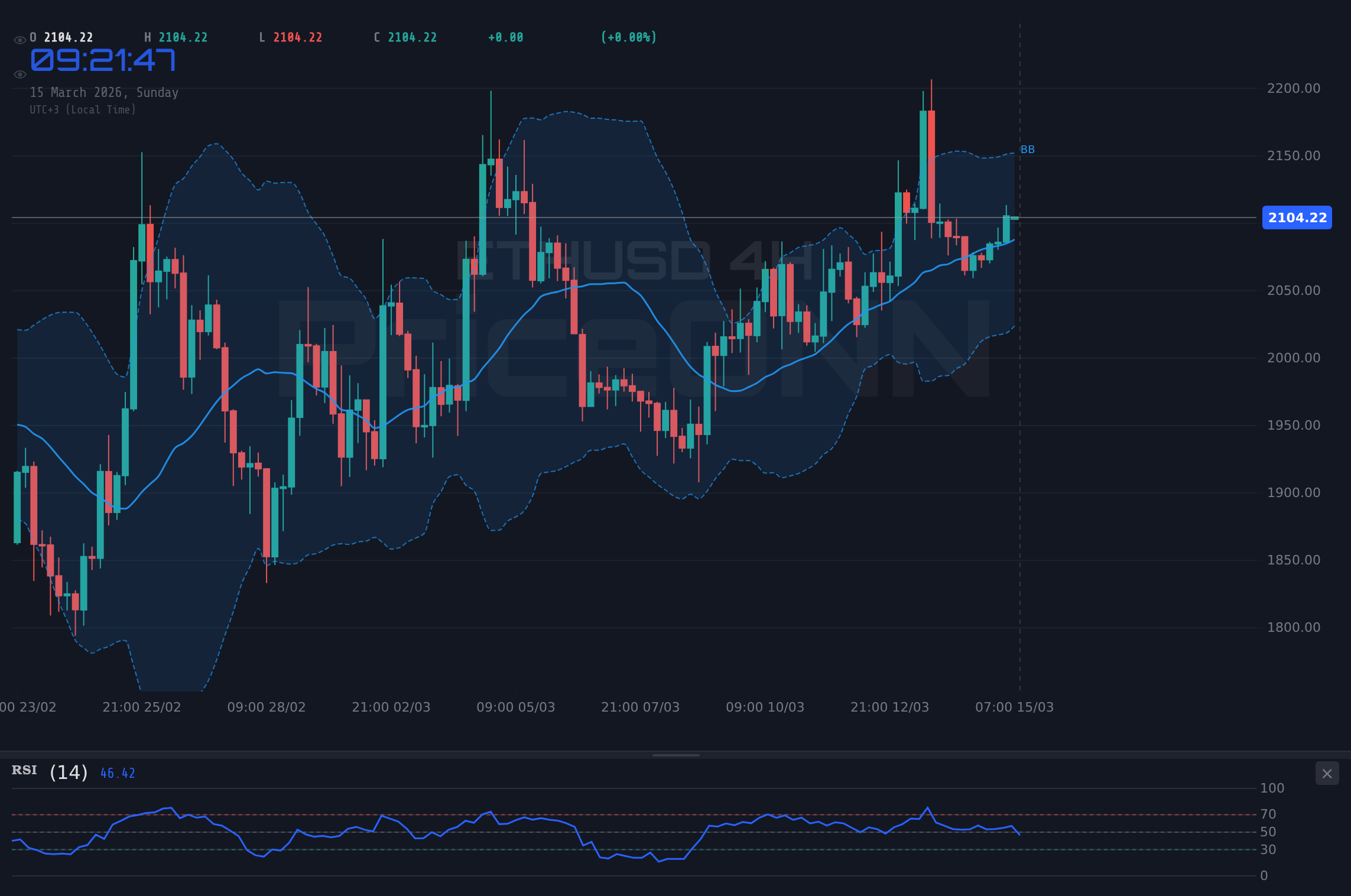Viewport: 1351px width, 896px height.
Task: Click the date label 15 March 2026, Sunday
Action: (104, 92)
